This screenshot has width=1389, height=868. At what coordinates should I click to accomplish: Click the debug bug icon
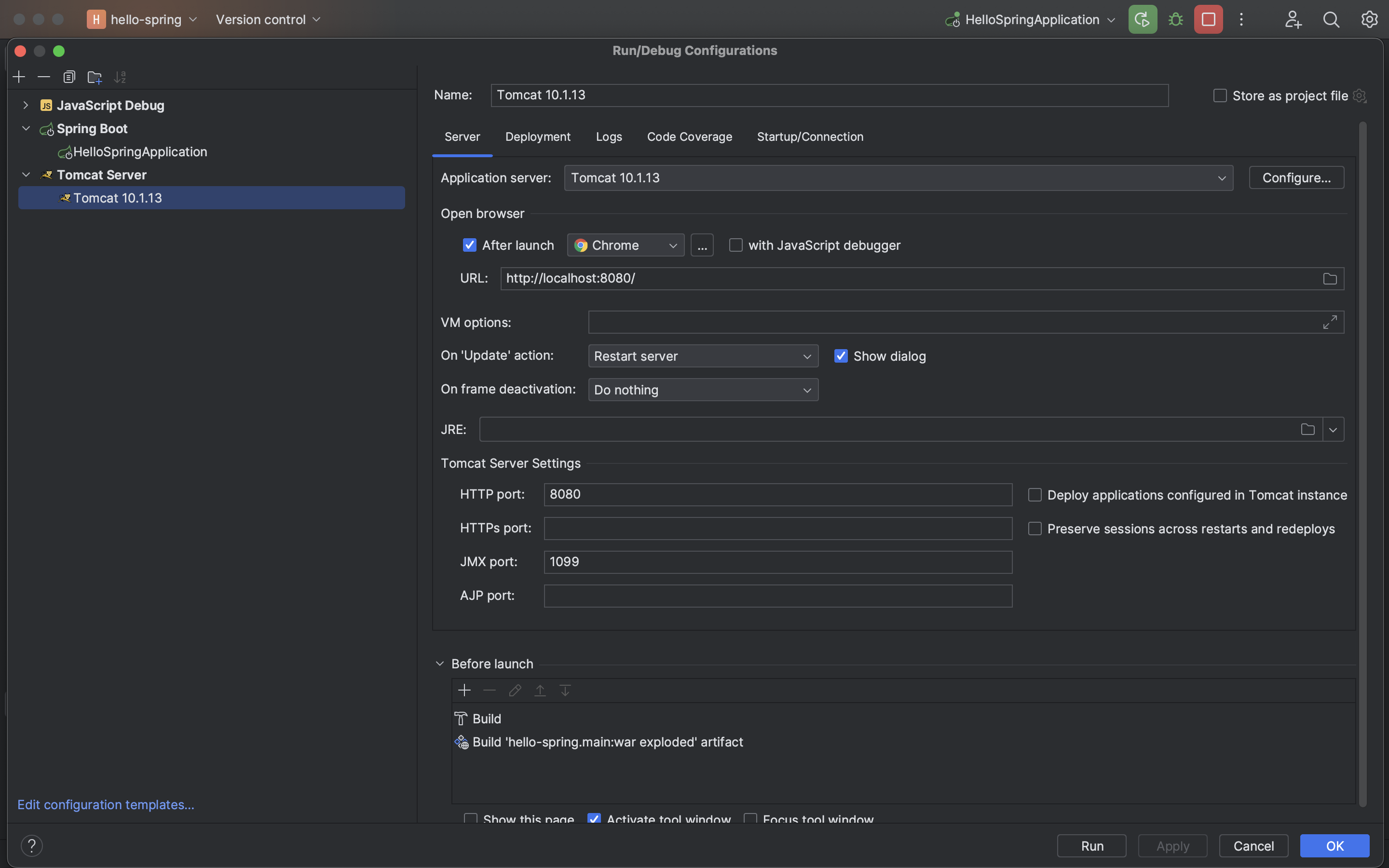(x=1175, y=19)
